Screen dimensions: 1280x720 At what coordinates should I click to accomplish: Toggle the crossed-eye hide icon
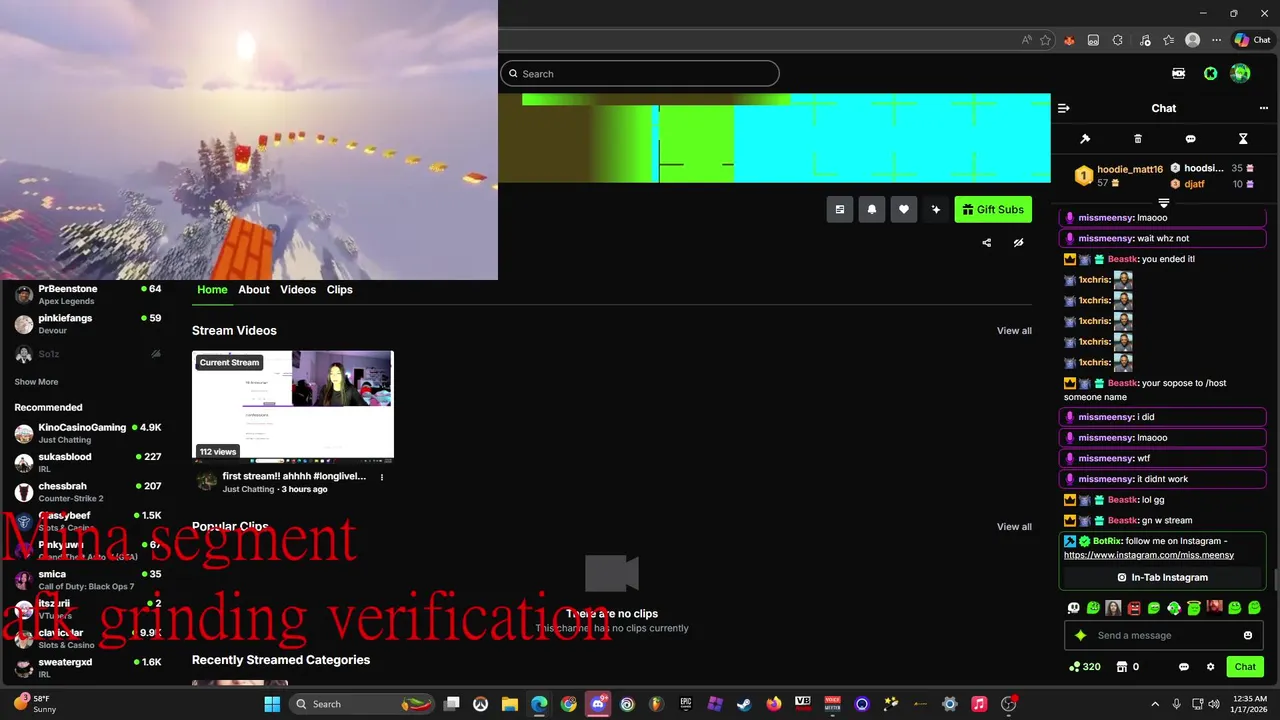tap(1018, 242)
